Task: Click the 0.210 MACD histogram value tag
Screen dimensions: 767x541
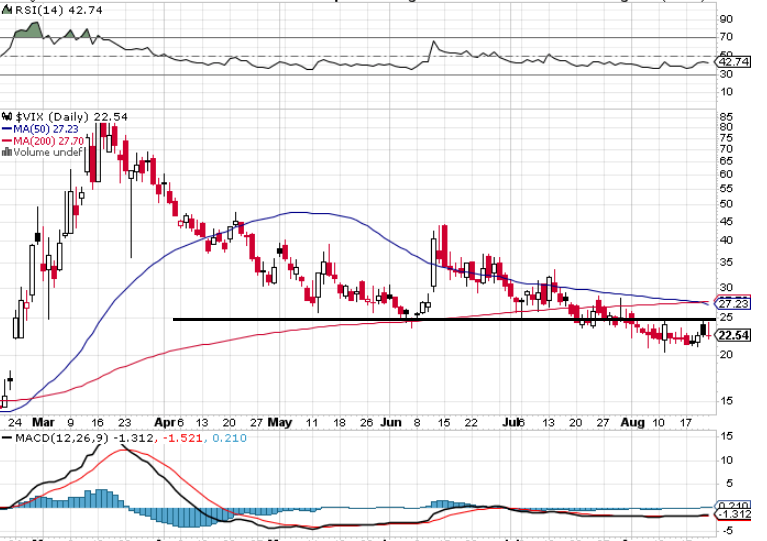Action: (x=735, y=506)
